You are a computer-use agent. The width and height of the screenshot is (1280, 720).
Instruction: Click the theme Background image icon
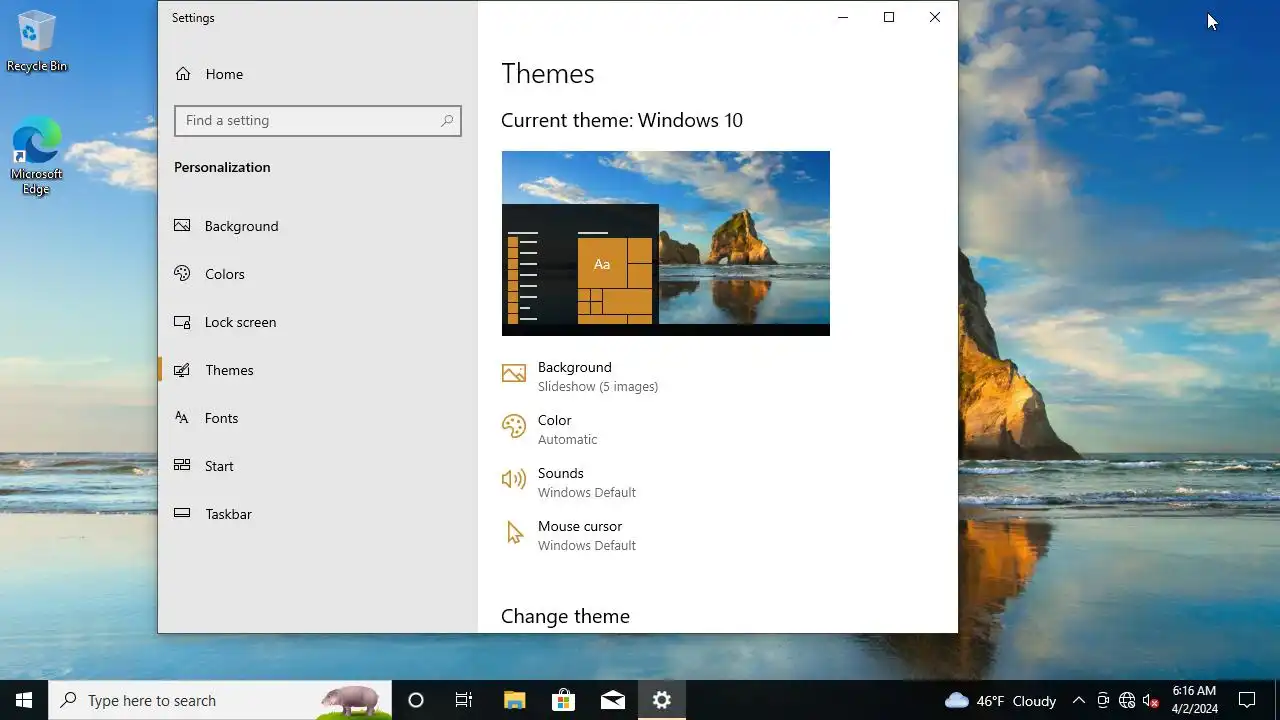(514, 374)
